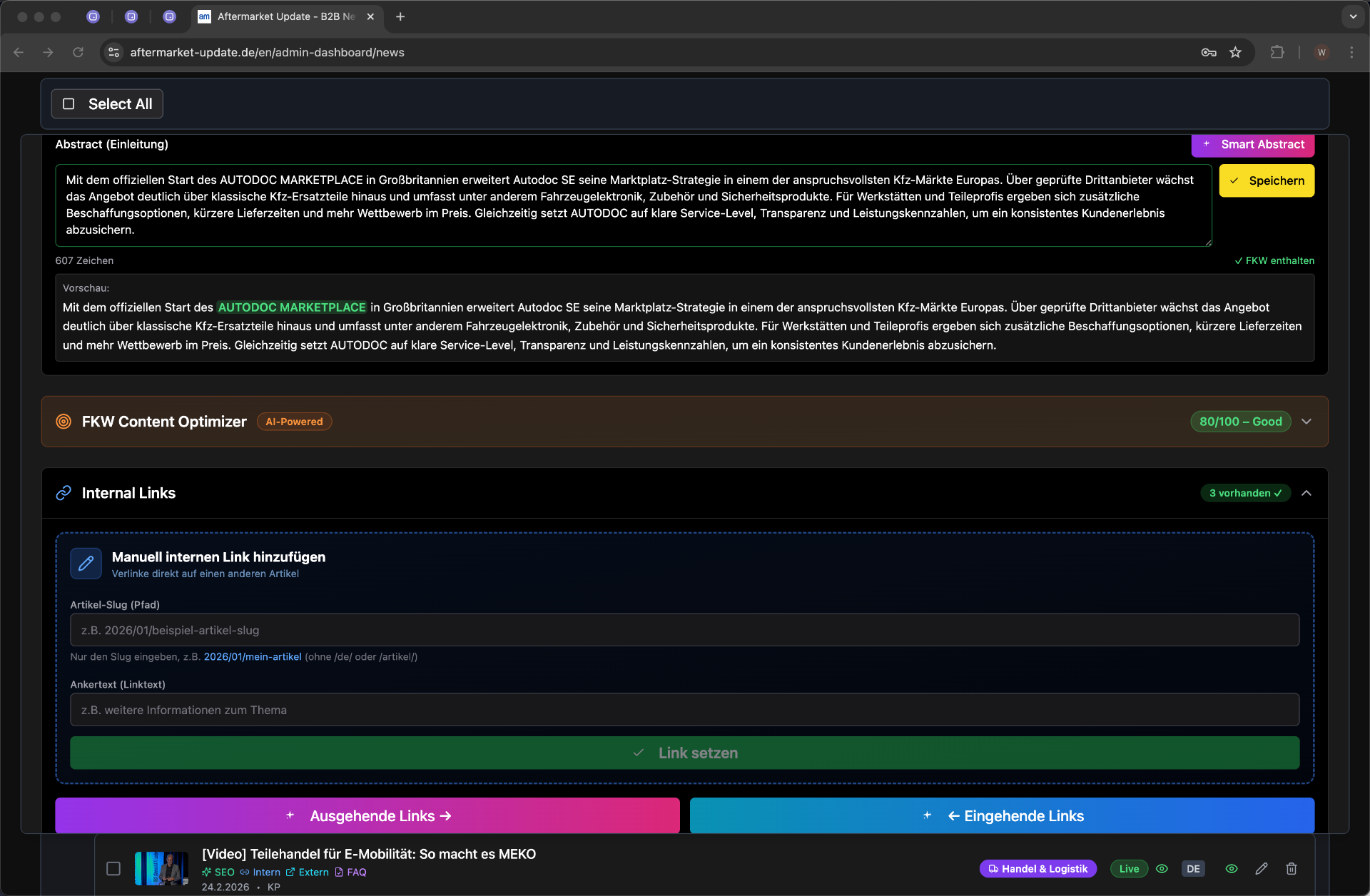Click the pencil icon beside Manuell internen Link

[x=86, y=564]
